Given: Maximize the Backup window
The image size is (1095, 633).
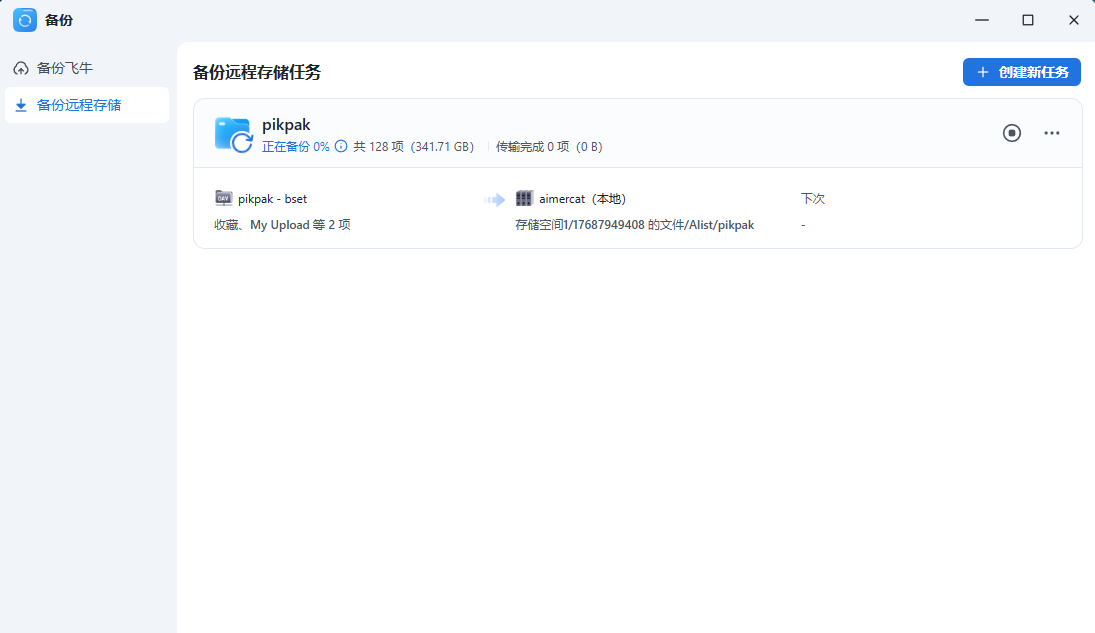Looking at the screenshot, I should (x=1028, y=20).
